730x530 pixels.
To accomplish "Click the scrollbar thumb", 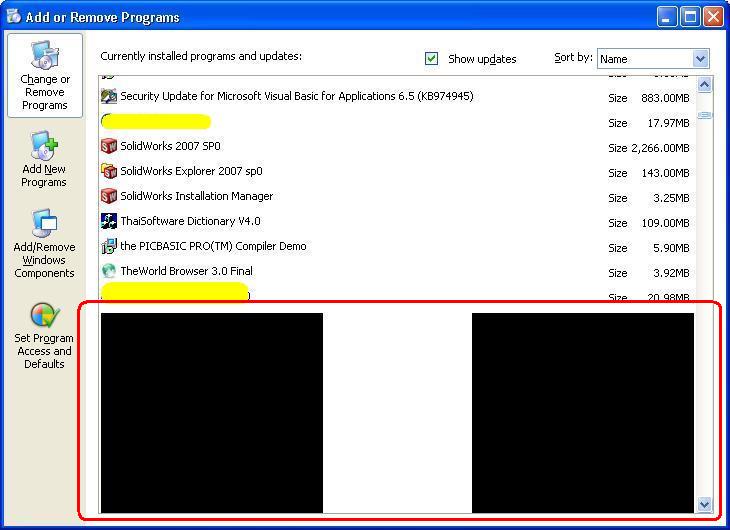I will (704, 115).
